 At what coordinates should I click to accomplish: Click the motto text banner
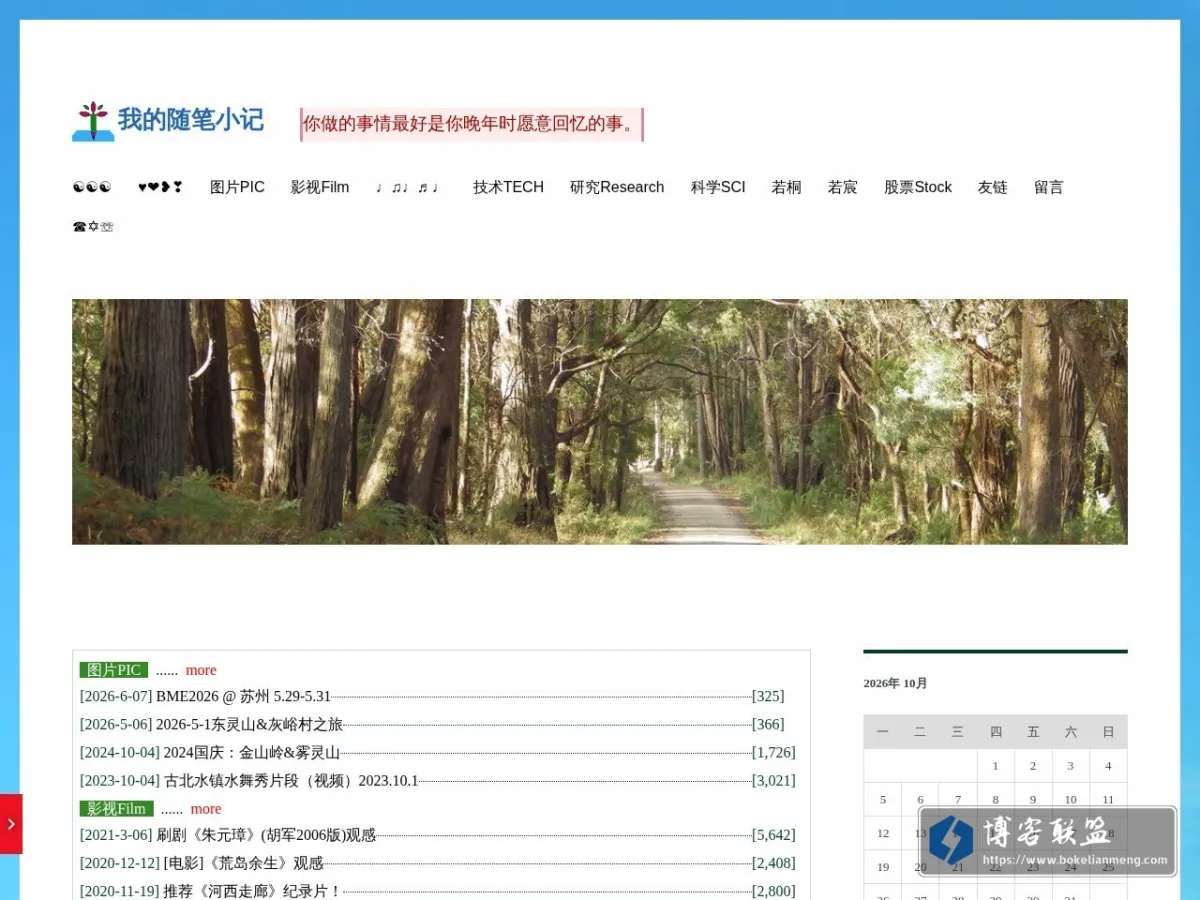pyautogui.click(x=472, y=124)
